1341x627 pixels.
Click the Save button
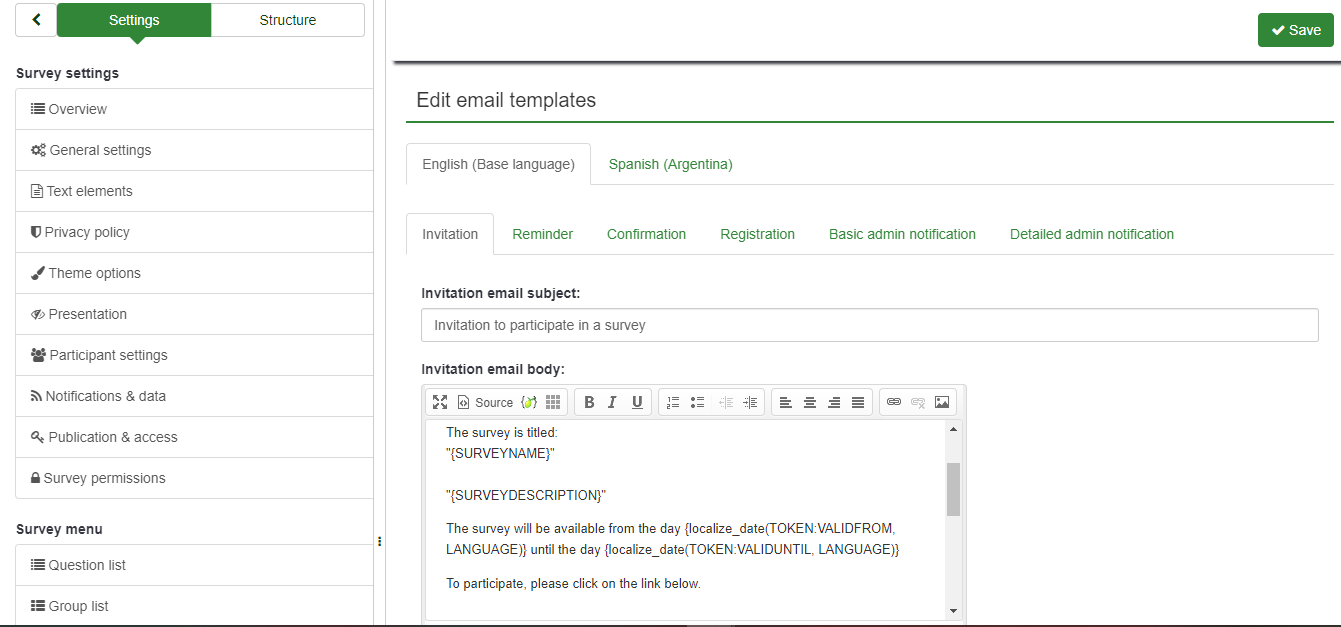click(1295, 30)
